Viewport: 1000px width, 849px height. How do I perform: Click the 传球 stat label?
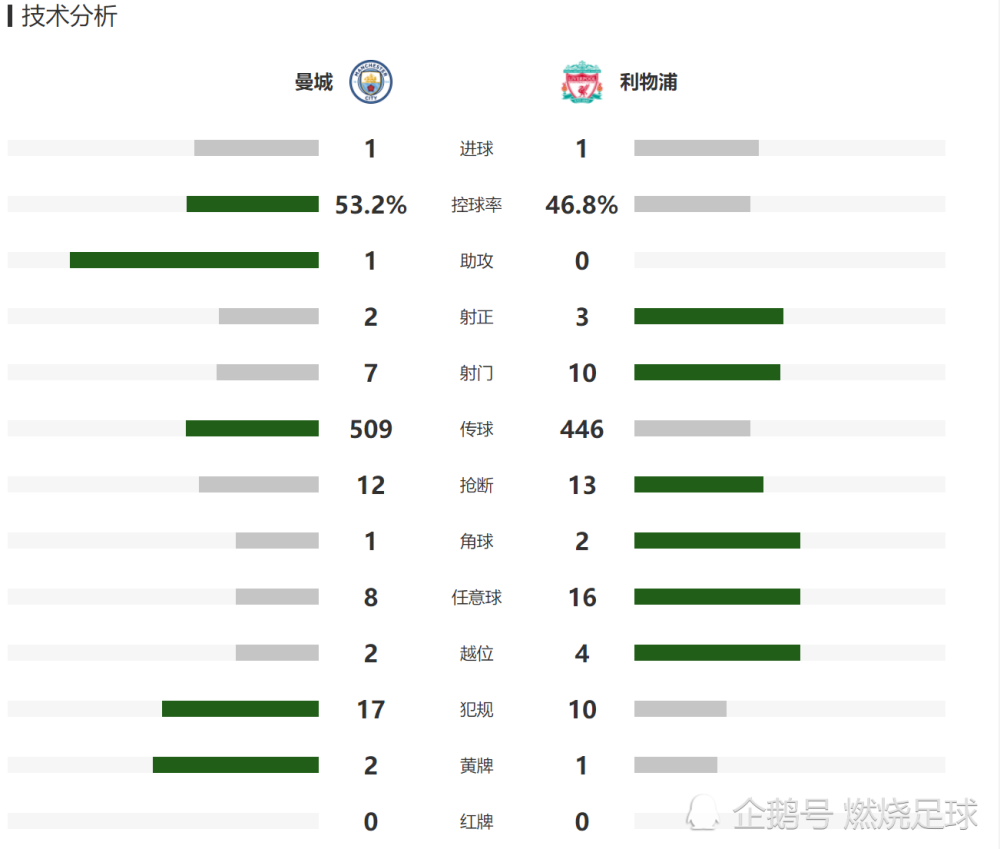pos(476,429)
